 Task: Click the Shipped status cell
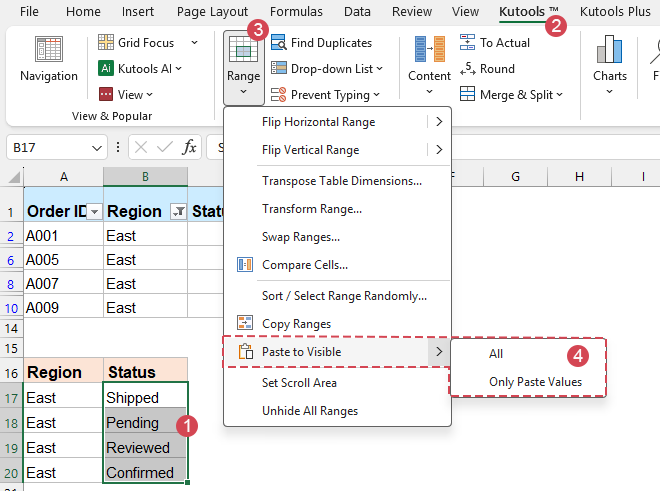coord(145,397)
